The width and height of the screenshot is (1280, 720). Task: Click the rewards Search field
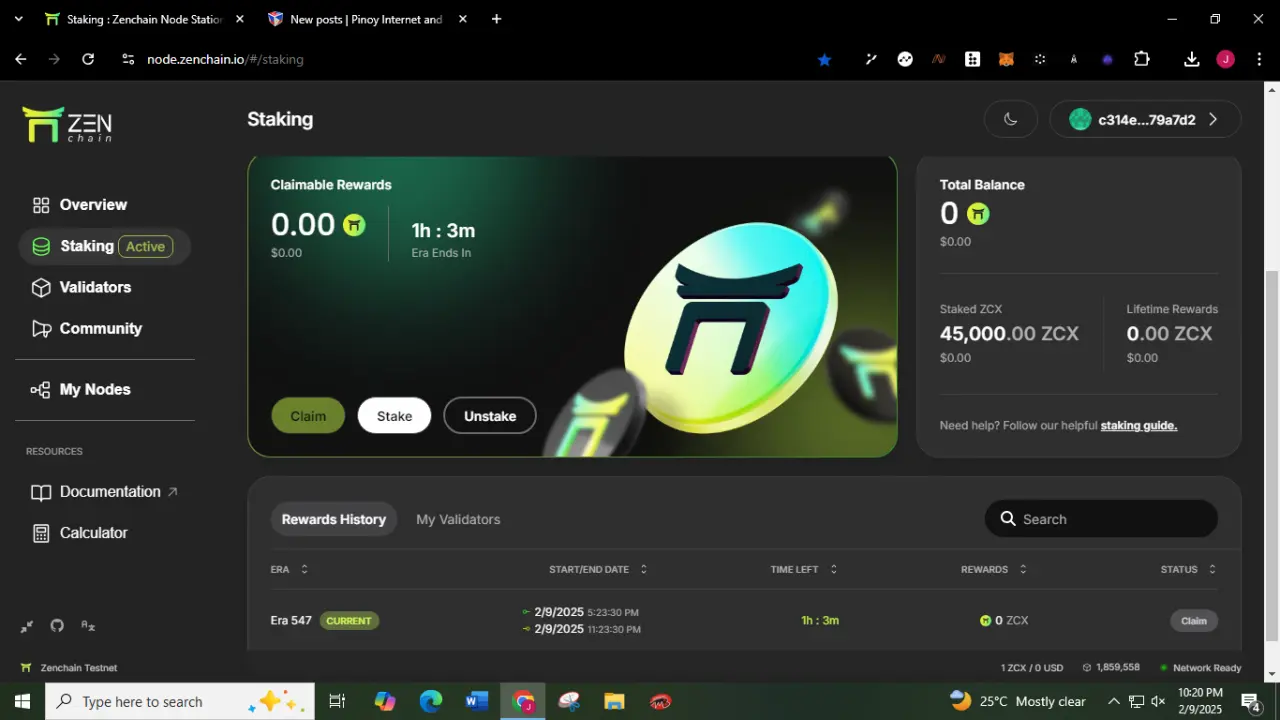coord(1102,519)
